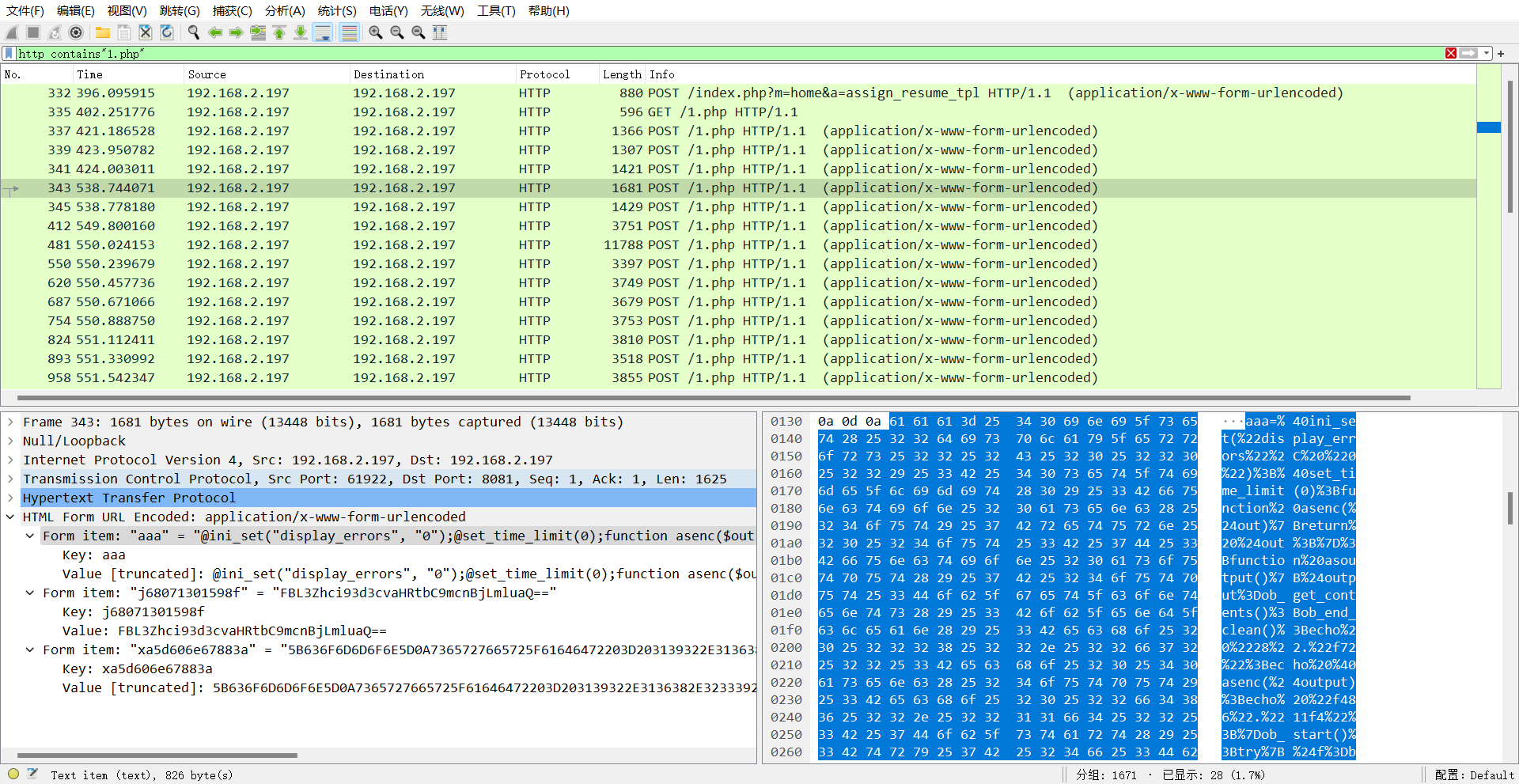Screen dimensions: 1519x784
Task: Open the 电话(Y) menu
Action: (388, 11)
